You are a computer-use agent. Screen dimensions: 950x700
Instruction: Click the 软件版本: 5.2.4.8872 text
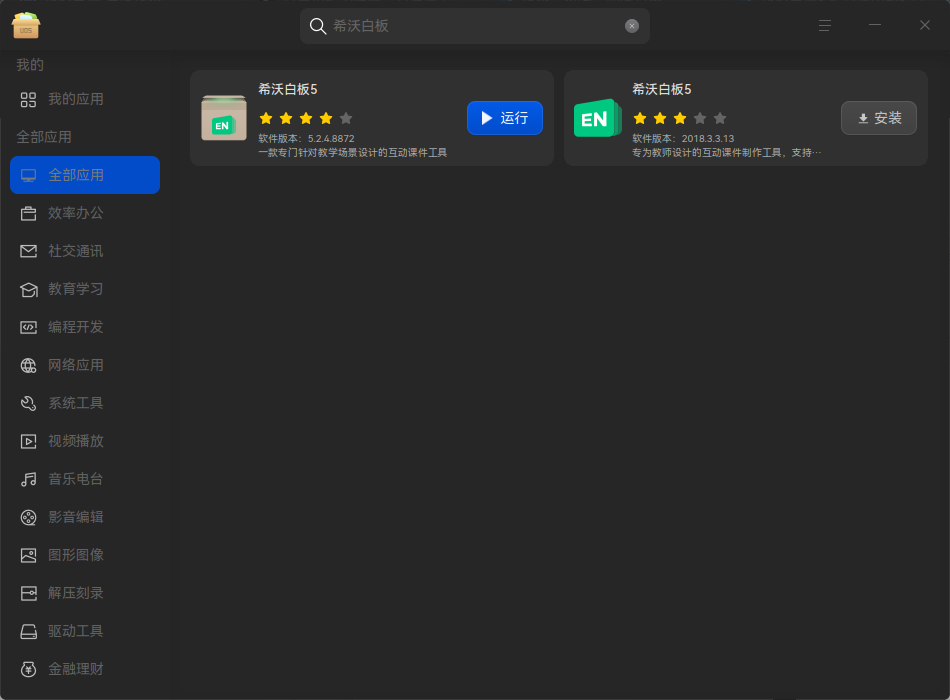(307, 139)
